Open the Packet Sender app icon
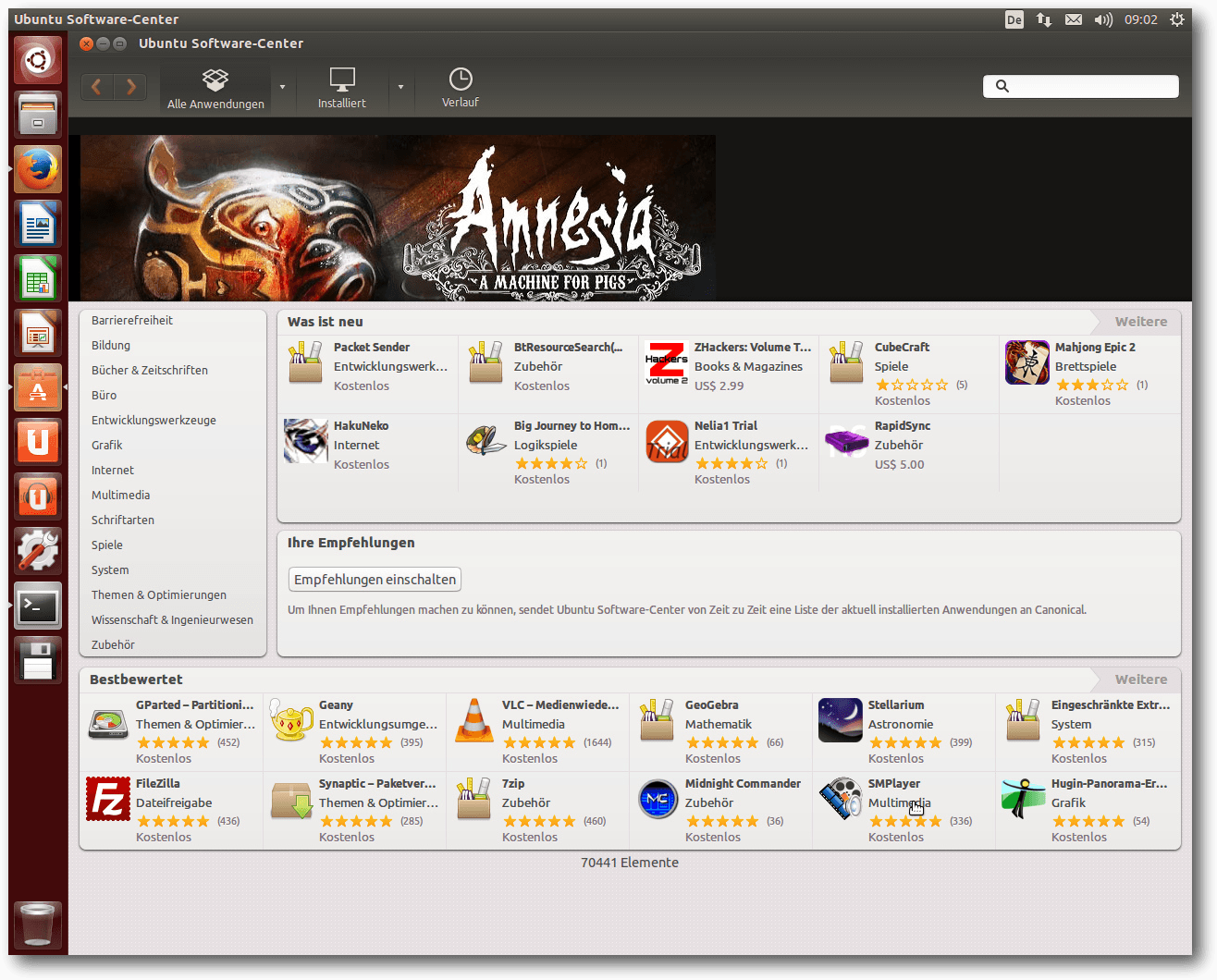1217x980 pixels. pos(305,361)
